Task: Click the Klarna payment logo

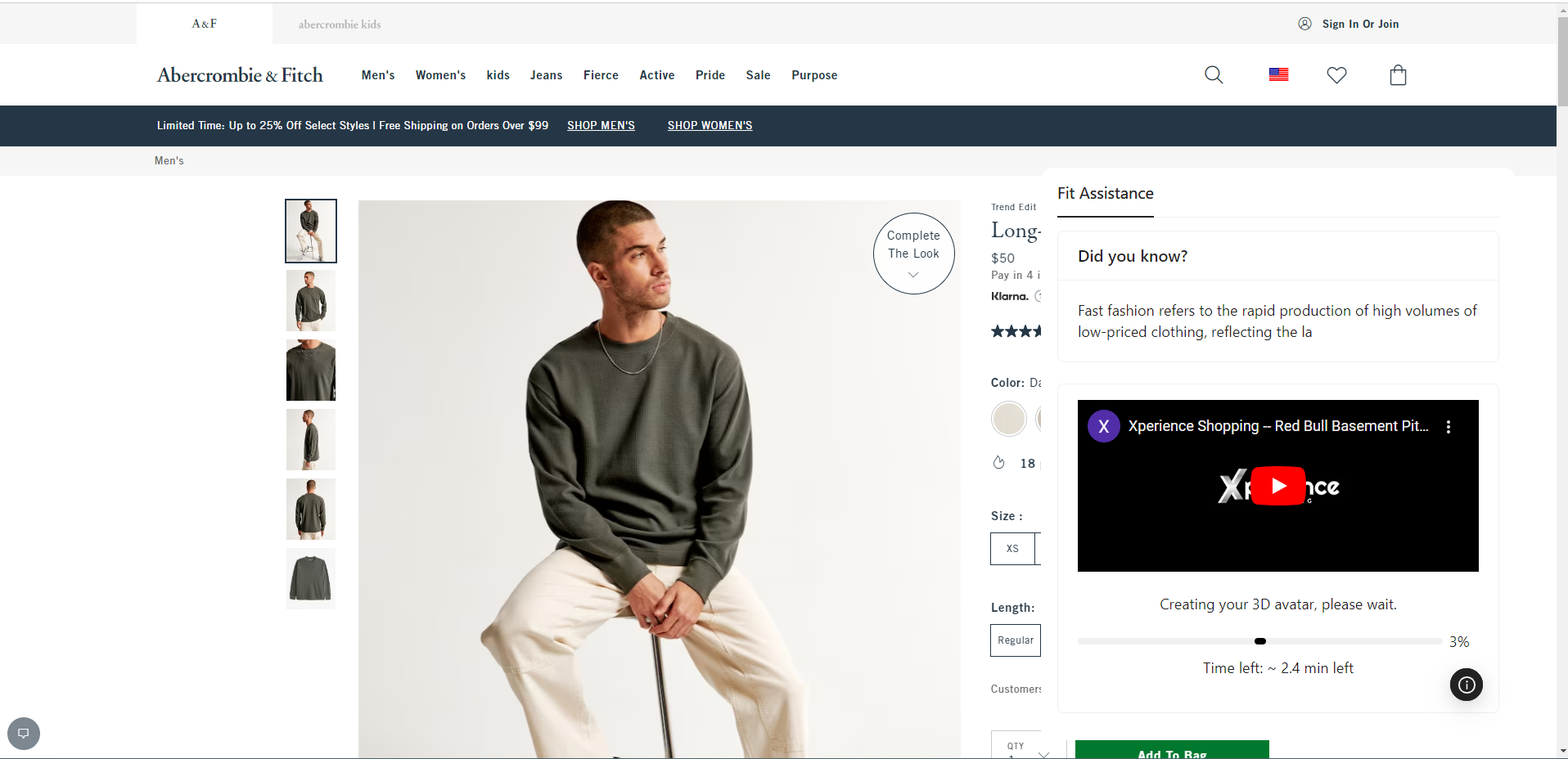Action: 1010,296
